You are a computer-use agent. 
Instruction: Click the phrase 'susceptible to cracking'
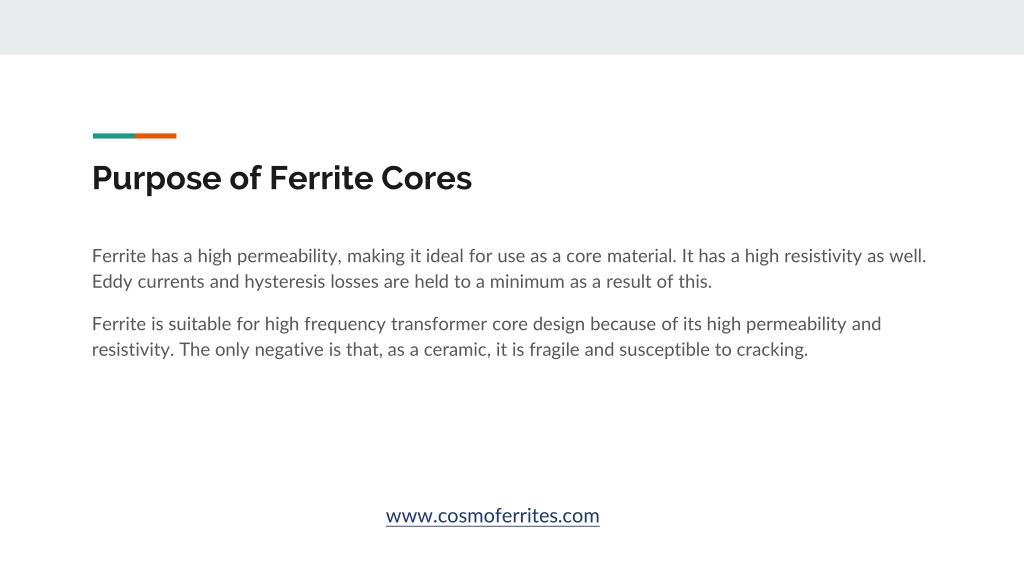[x=712, y=349]
